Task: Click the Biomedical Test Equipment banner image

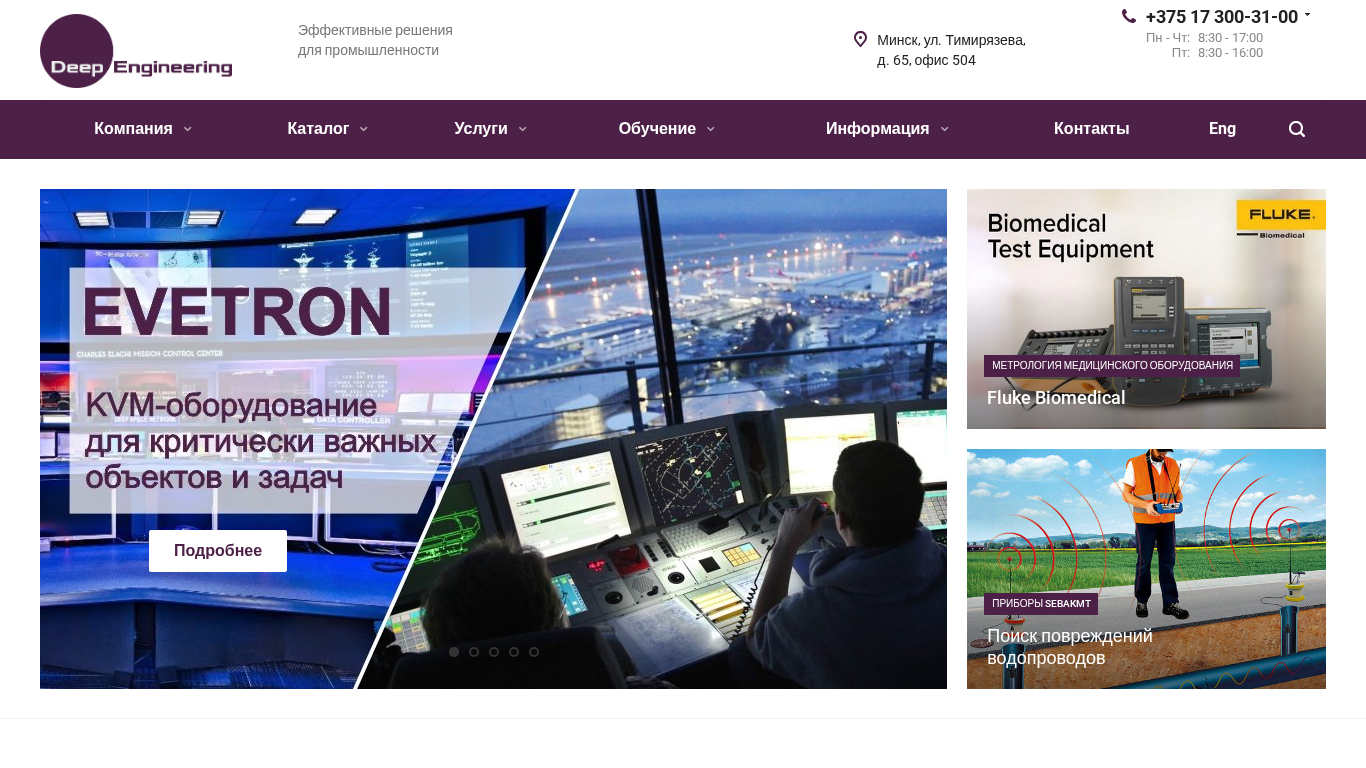Action: pos(1146,309)
